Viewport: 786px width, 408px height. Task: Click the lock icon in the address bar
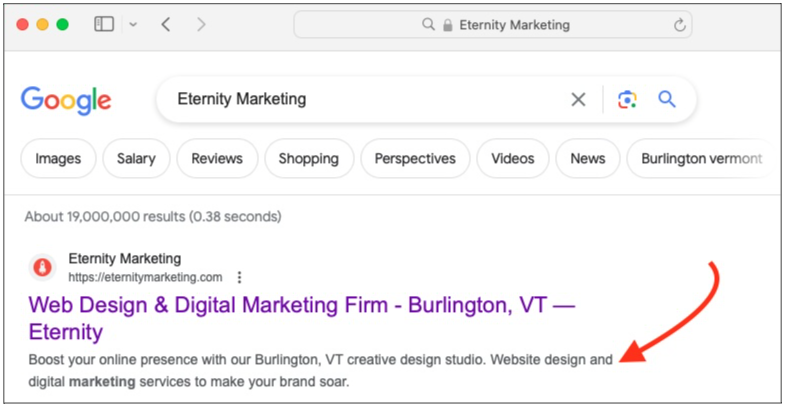click(448, 25)
